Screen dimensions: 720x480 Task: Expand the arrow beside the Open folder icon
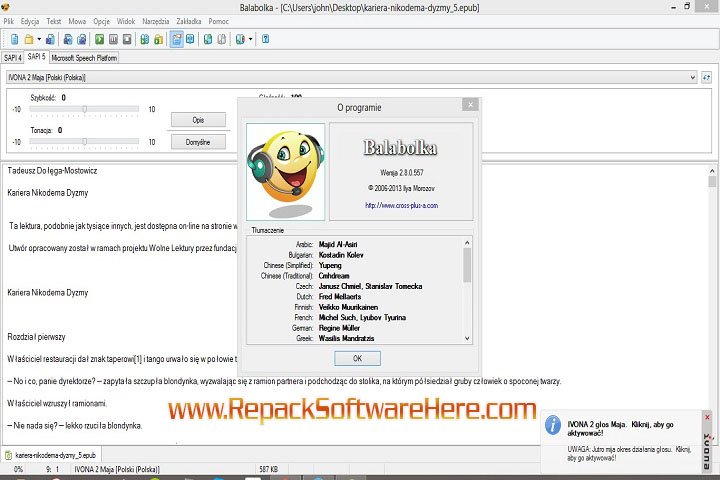pos(39,40)
